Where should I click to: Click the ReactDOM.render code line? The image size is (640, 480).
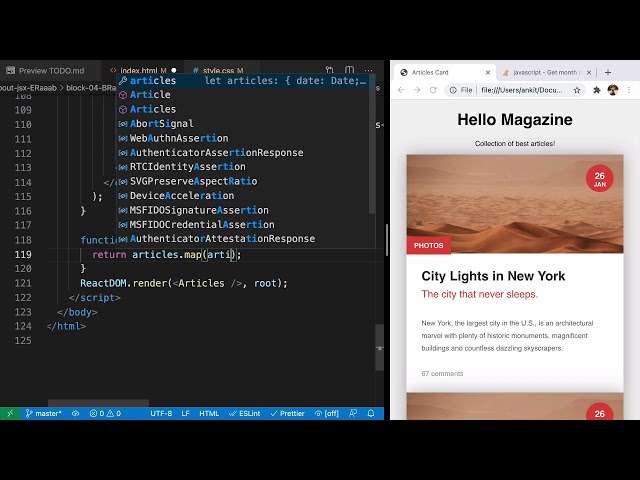(x=184, y=283)
